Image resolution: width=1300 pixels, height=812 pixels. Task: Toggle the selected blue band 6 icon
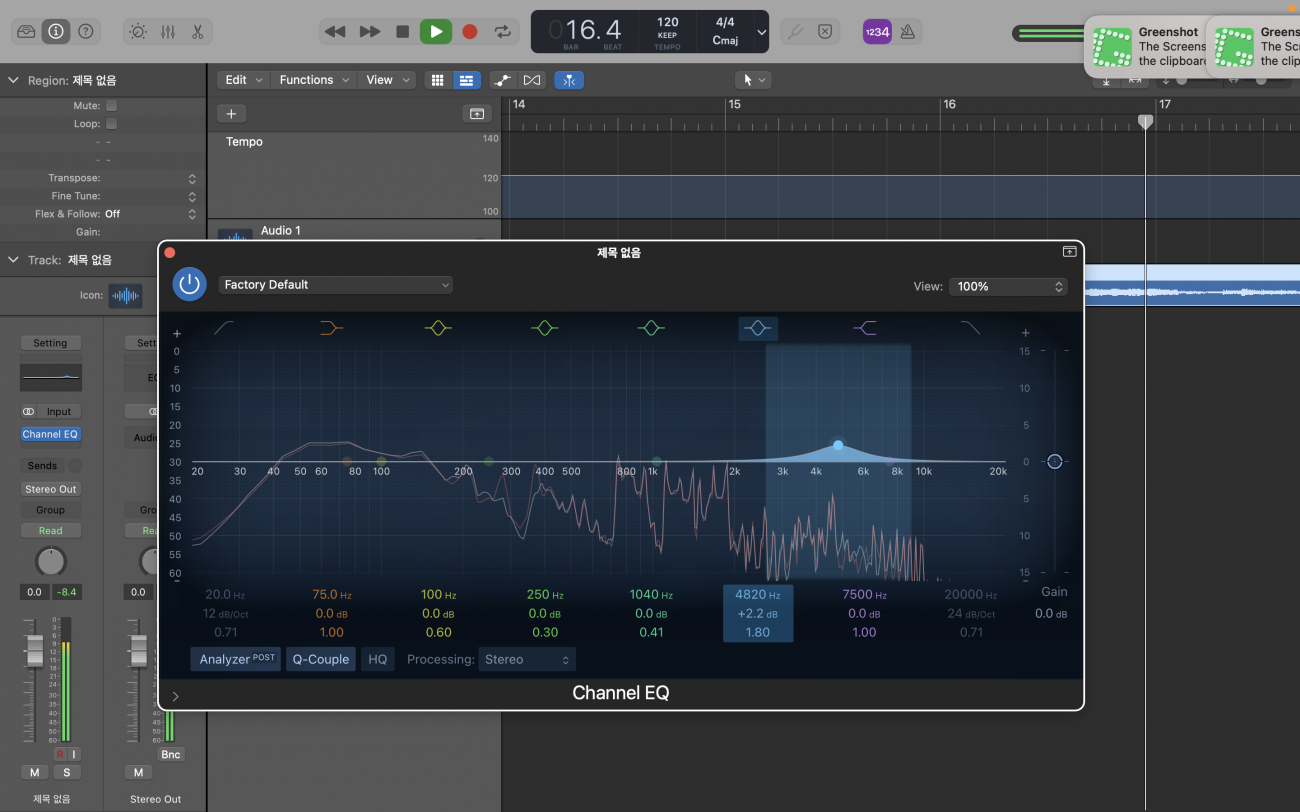coord(758,328)
